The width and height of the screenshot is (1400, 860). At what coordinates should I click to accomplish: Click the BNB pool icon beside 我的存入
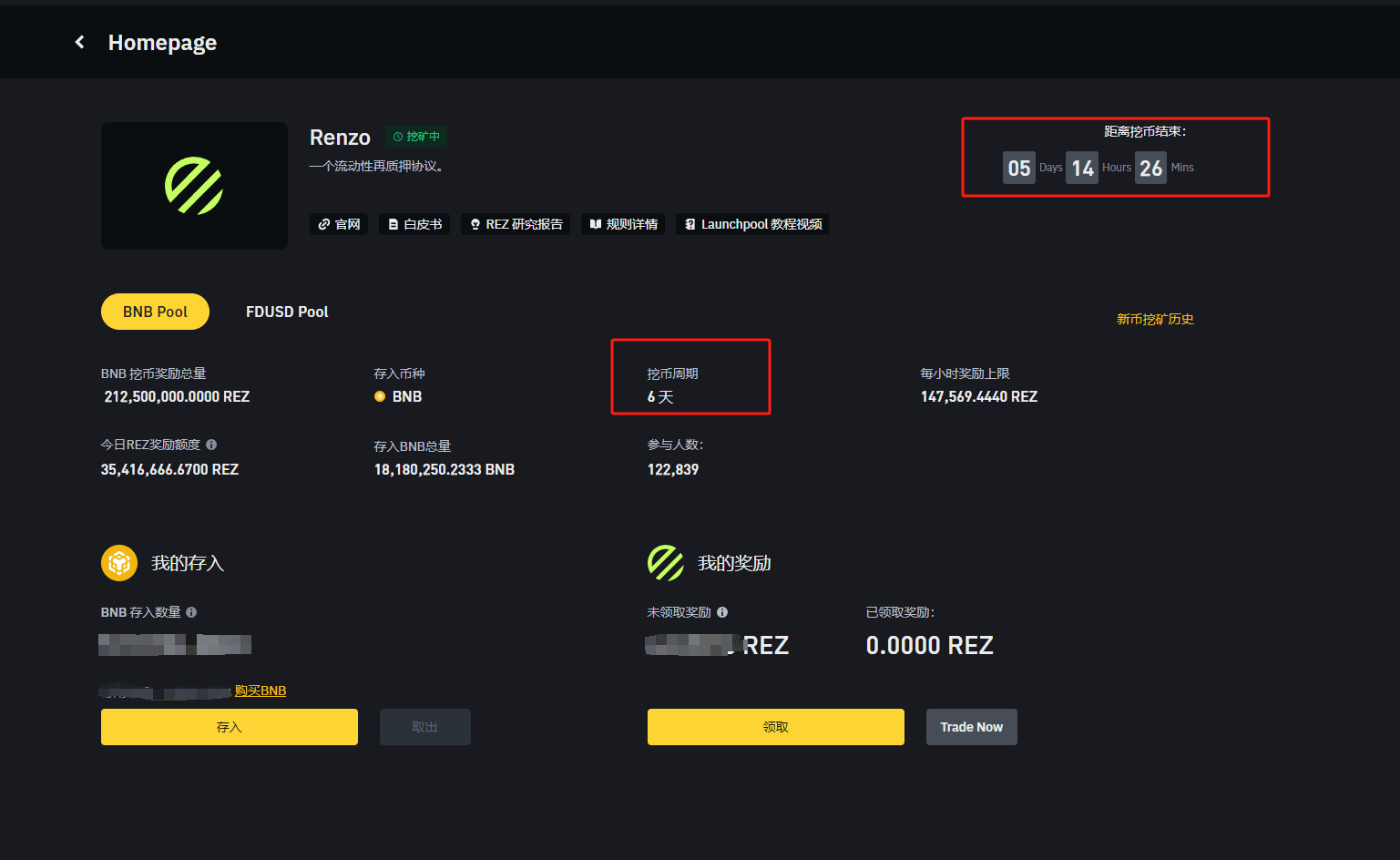tap(119, 563)
